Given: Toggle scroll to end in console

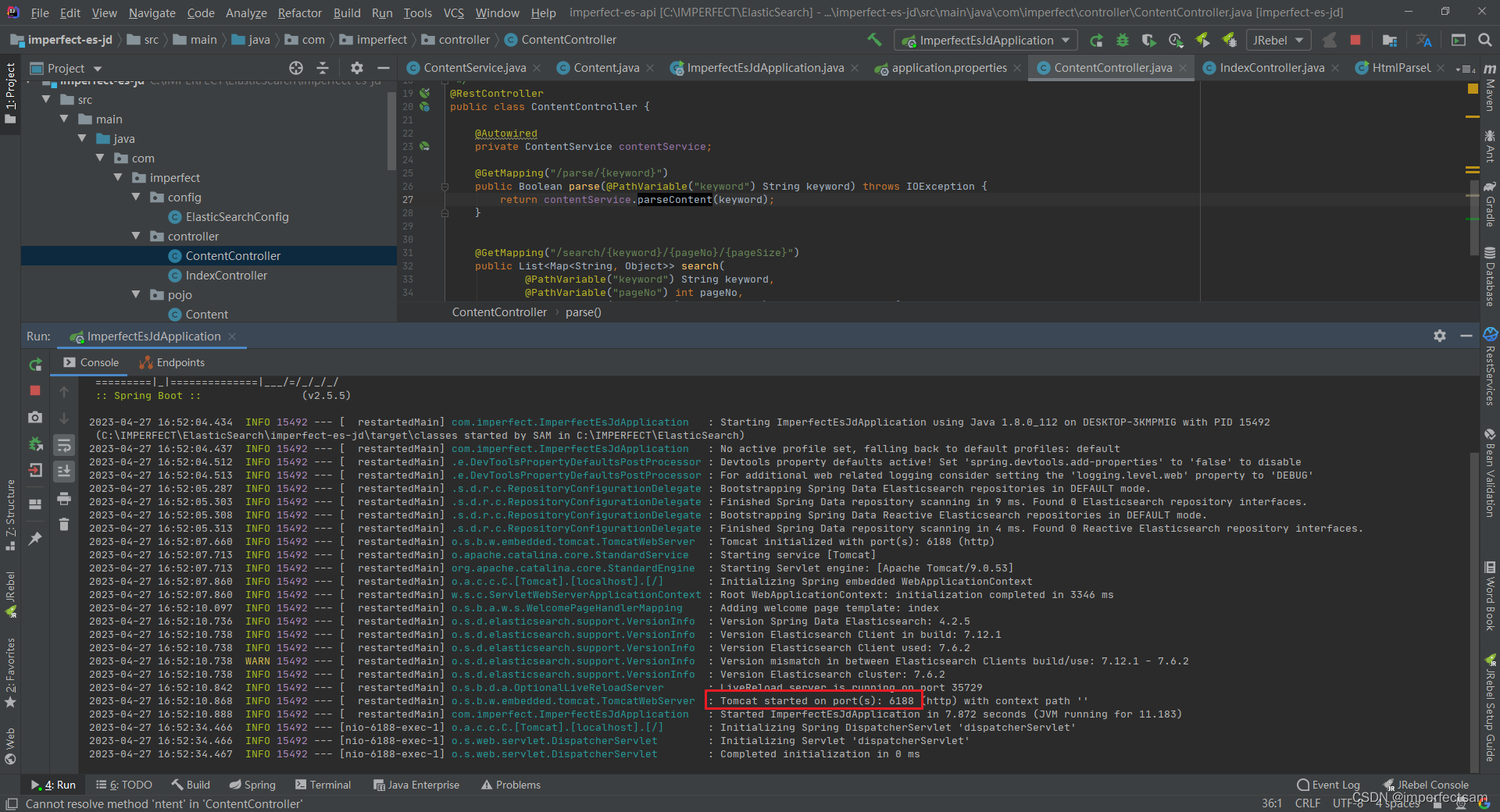Looking at the screenshot, I should pyautogui.click(x=64, y=471).
